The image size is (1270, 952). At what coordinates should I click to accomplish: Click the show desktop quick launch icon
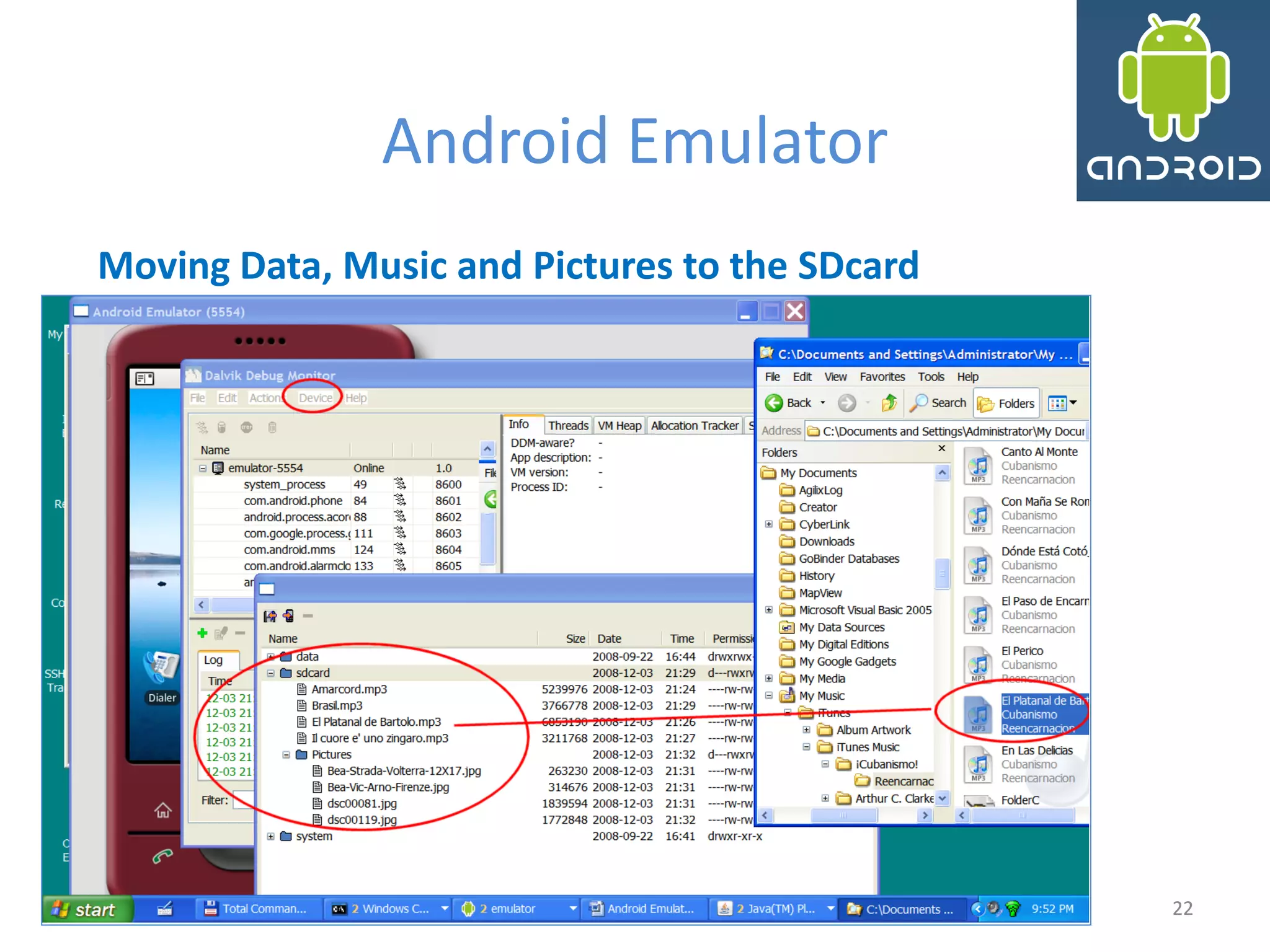tap(165, 909)
